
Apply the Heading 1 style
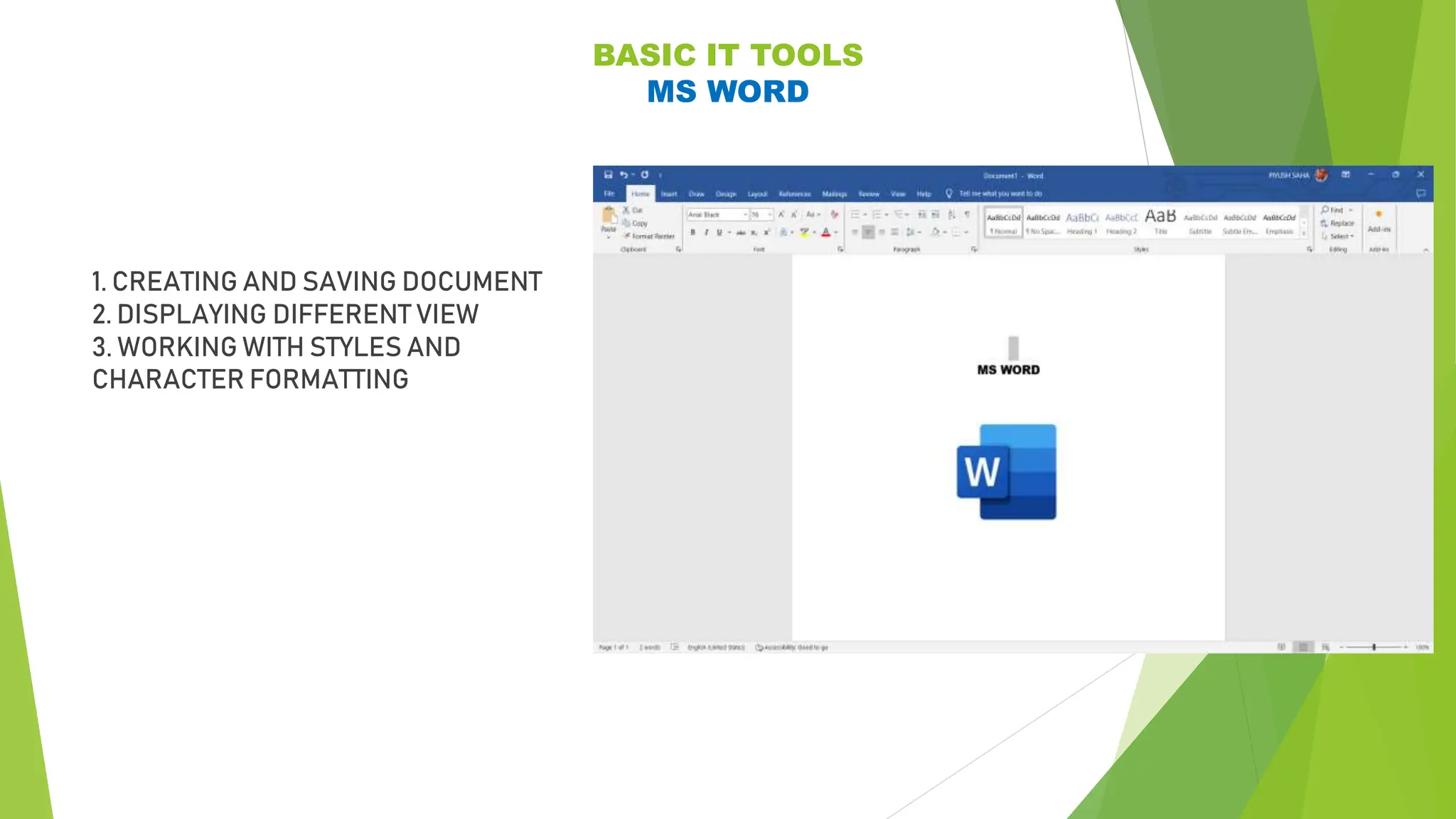(1082, 223)
